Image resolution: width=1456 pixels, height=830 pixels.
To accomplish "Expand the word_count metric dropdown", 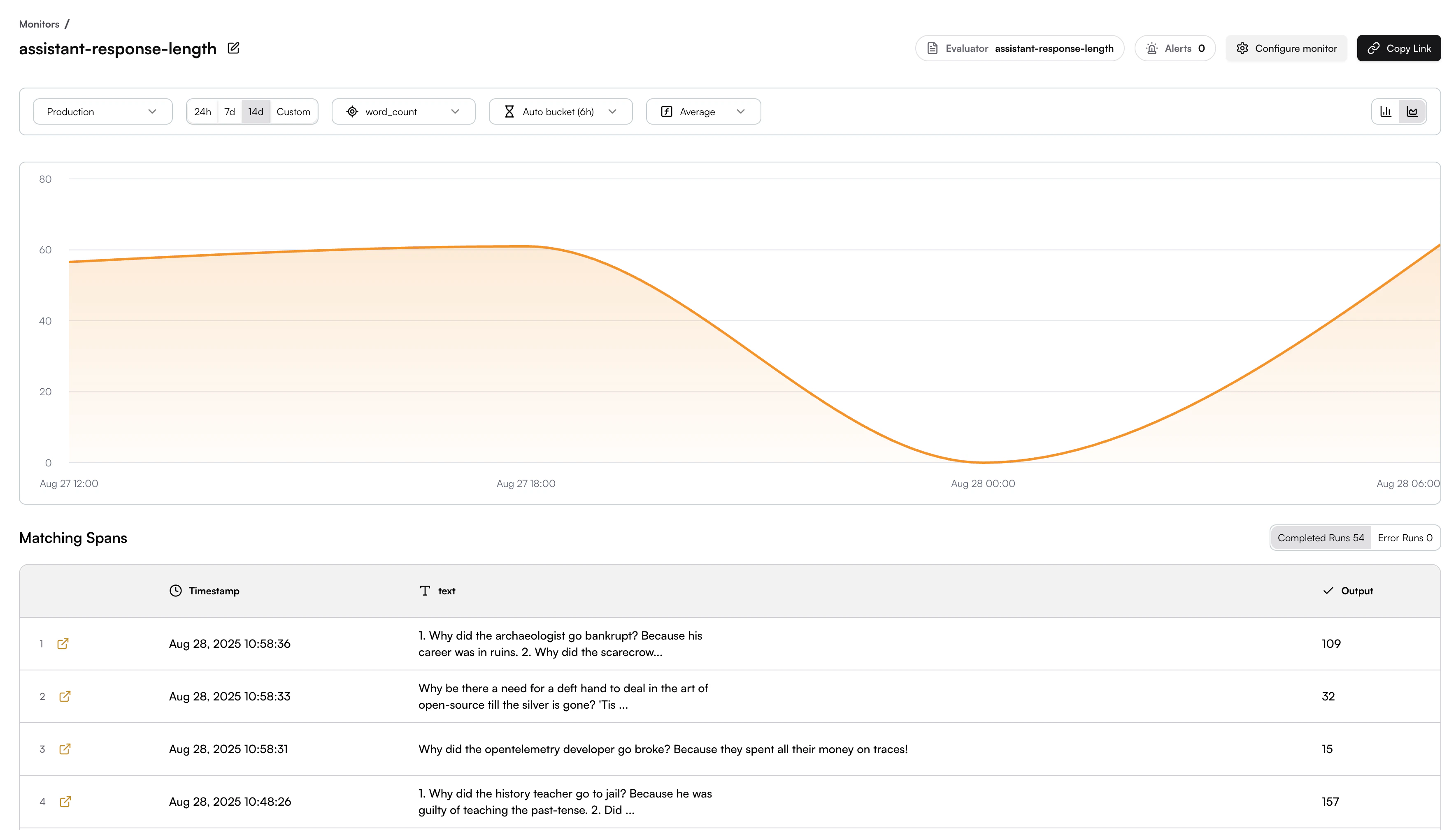I will [x=403, y=112].
